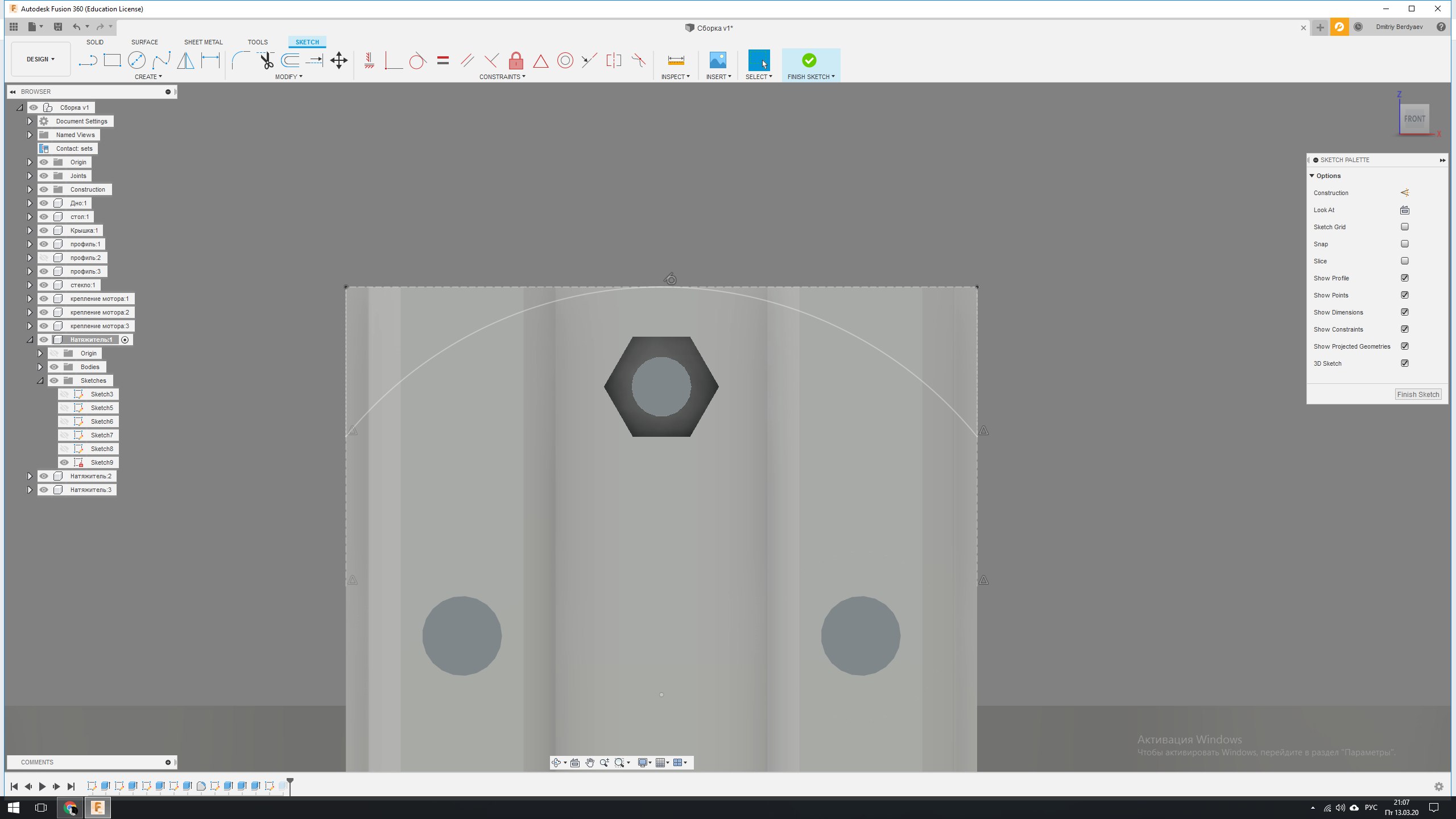Enable the Sketch Grid checkbox
Screen dimensions: 1456x819
[x=1405, y=227]
